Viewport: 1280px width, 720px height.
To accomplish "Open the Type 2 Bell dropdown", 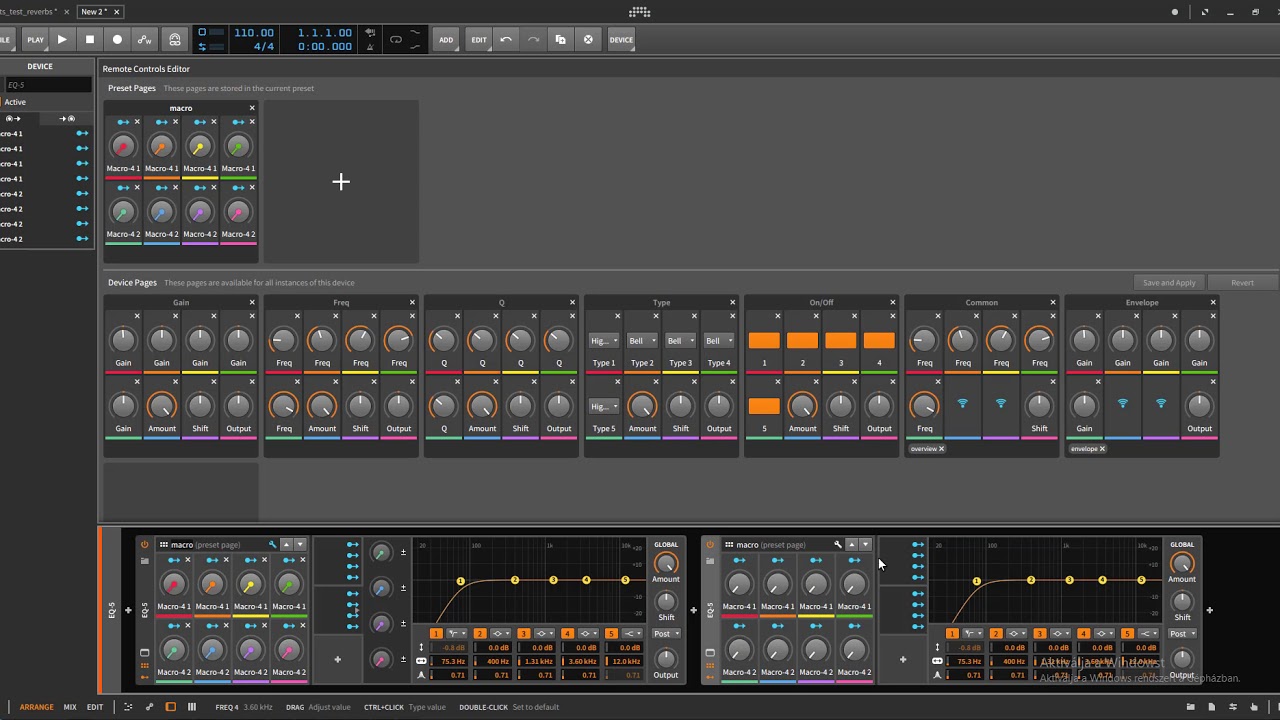I will pos(642,341).
